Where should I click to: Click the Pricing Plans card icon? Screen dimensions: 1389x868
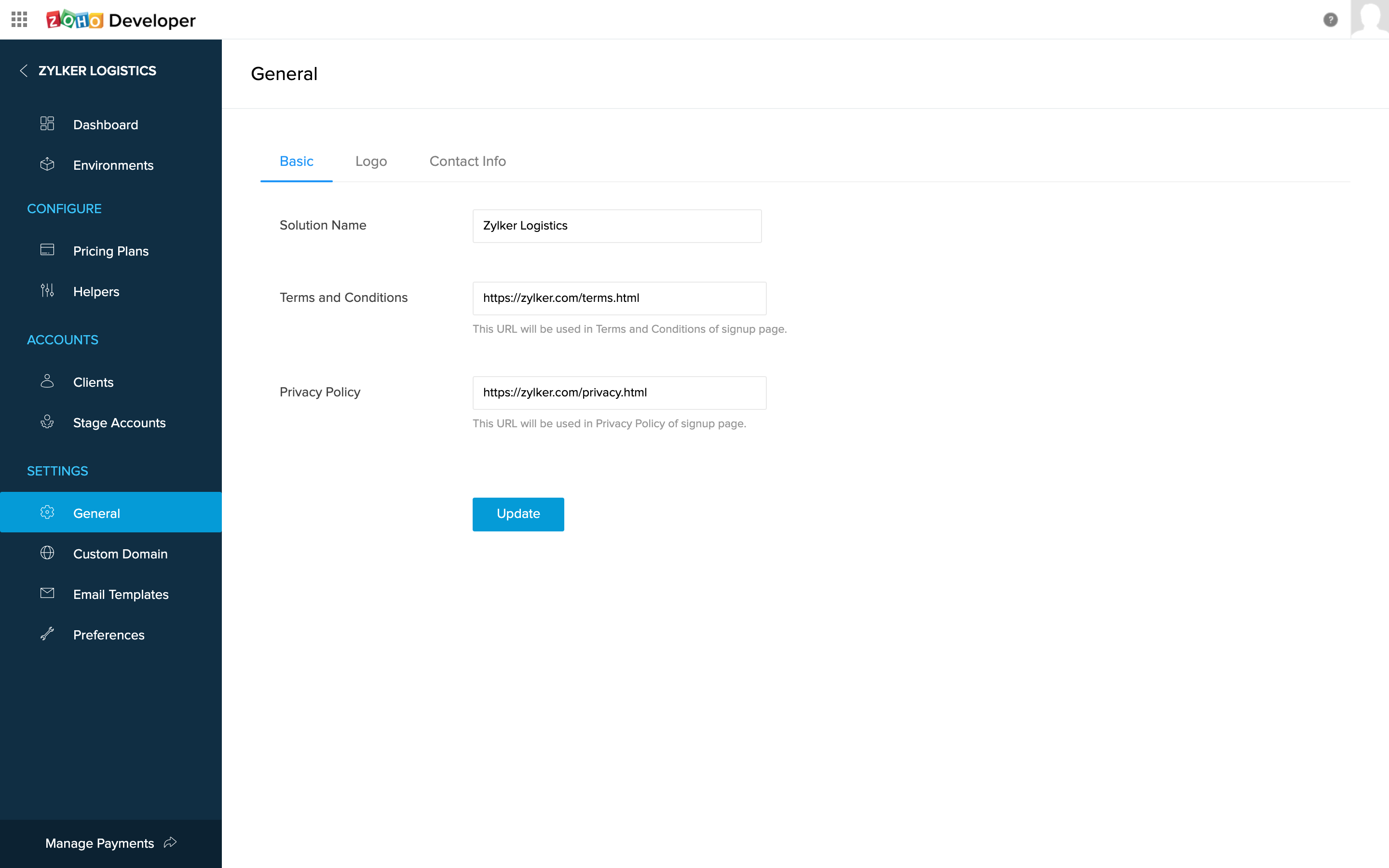coord(47,250)
